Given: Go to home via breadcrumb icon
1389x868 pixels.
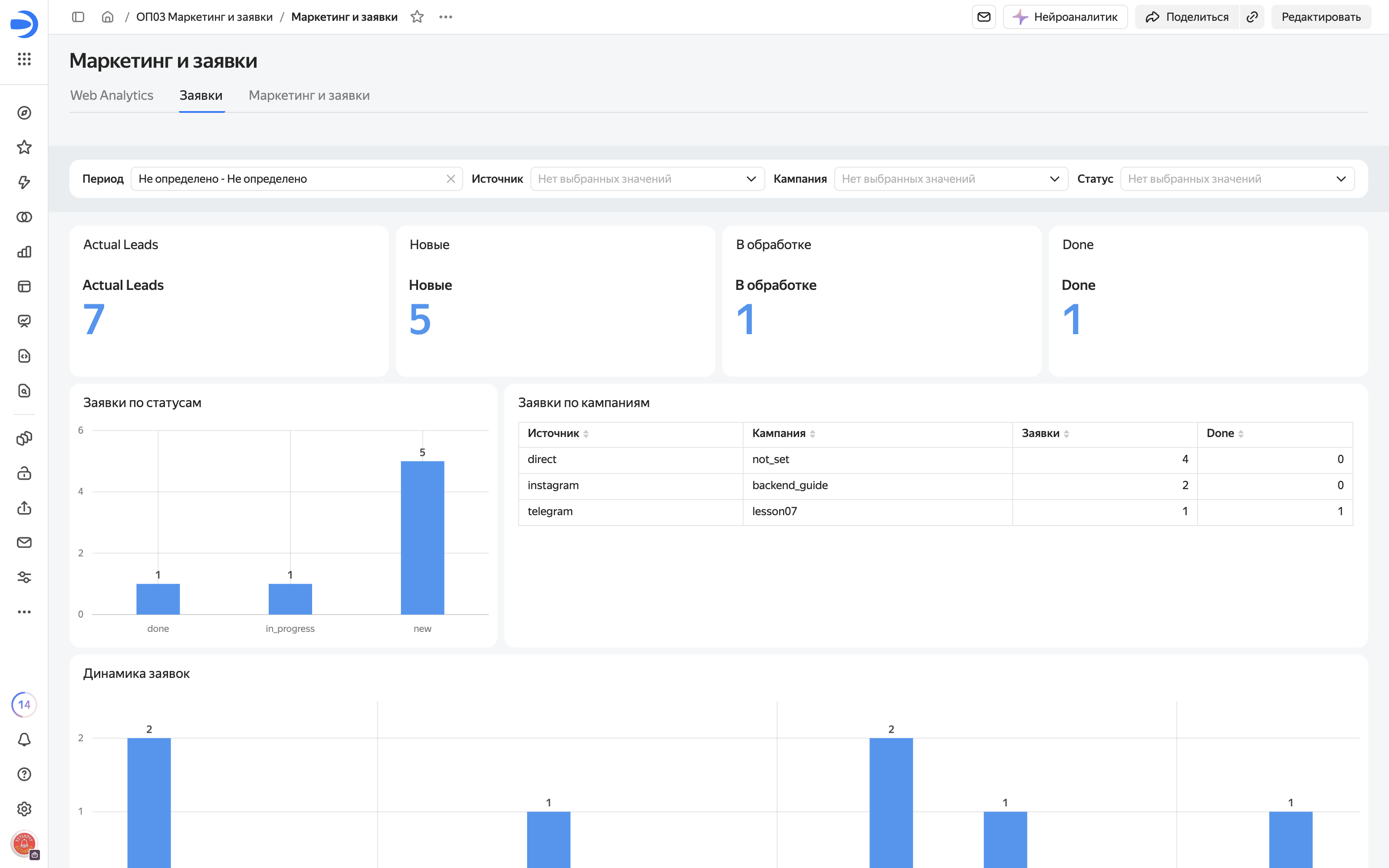Looking at the screenshot, I should click(107, 17).
